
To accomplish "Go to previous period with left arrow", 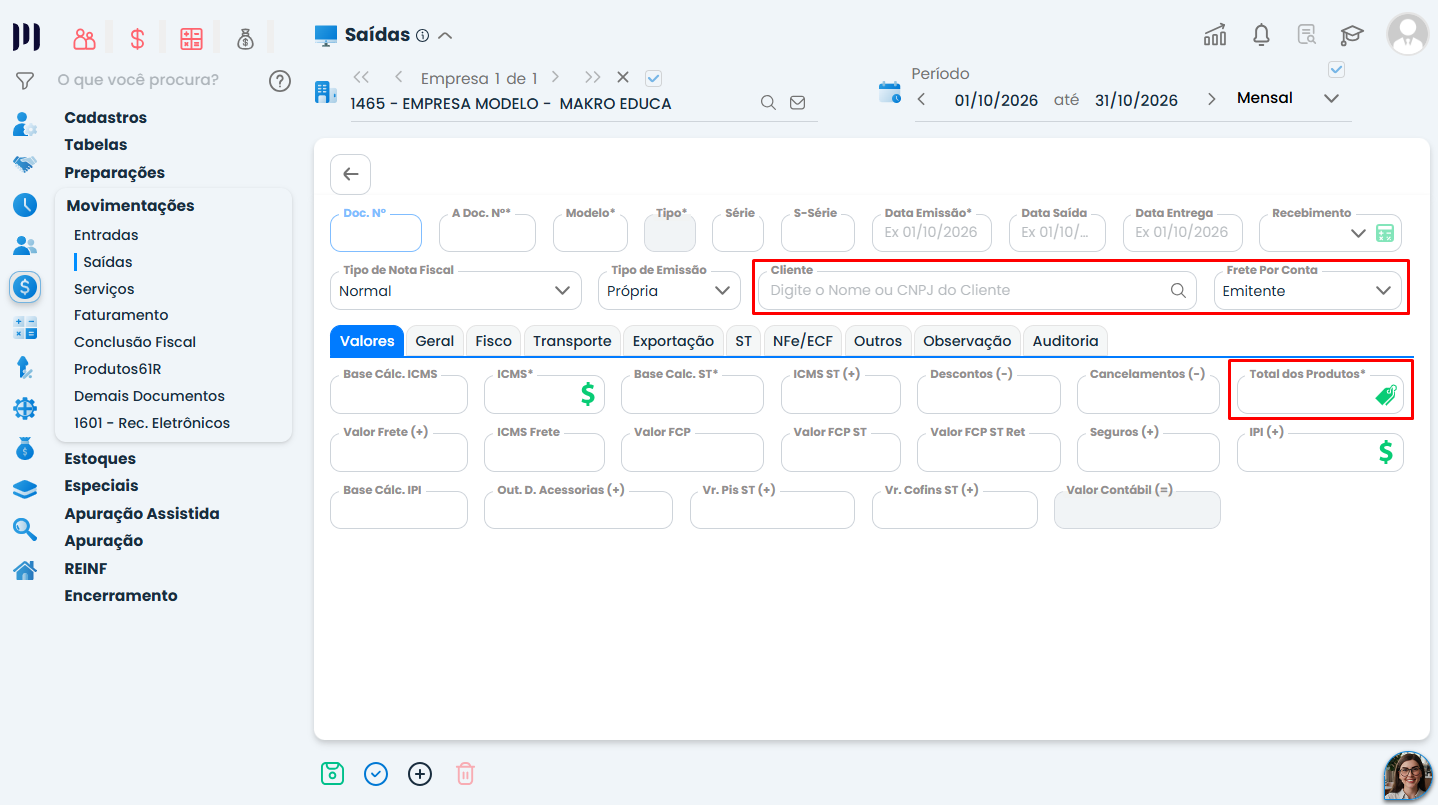I will pyautogui.click(x=921, y=99).
